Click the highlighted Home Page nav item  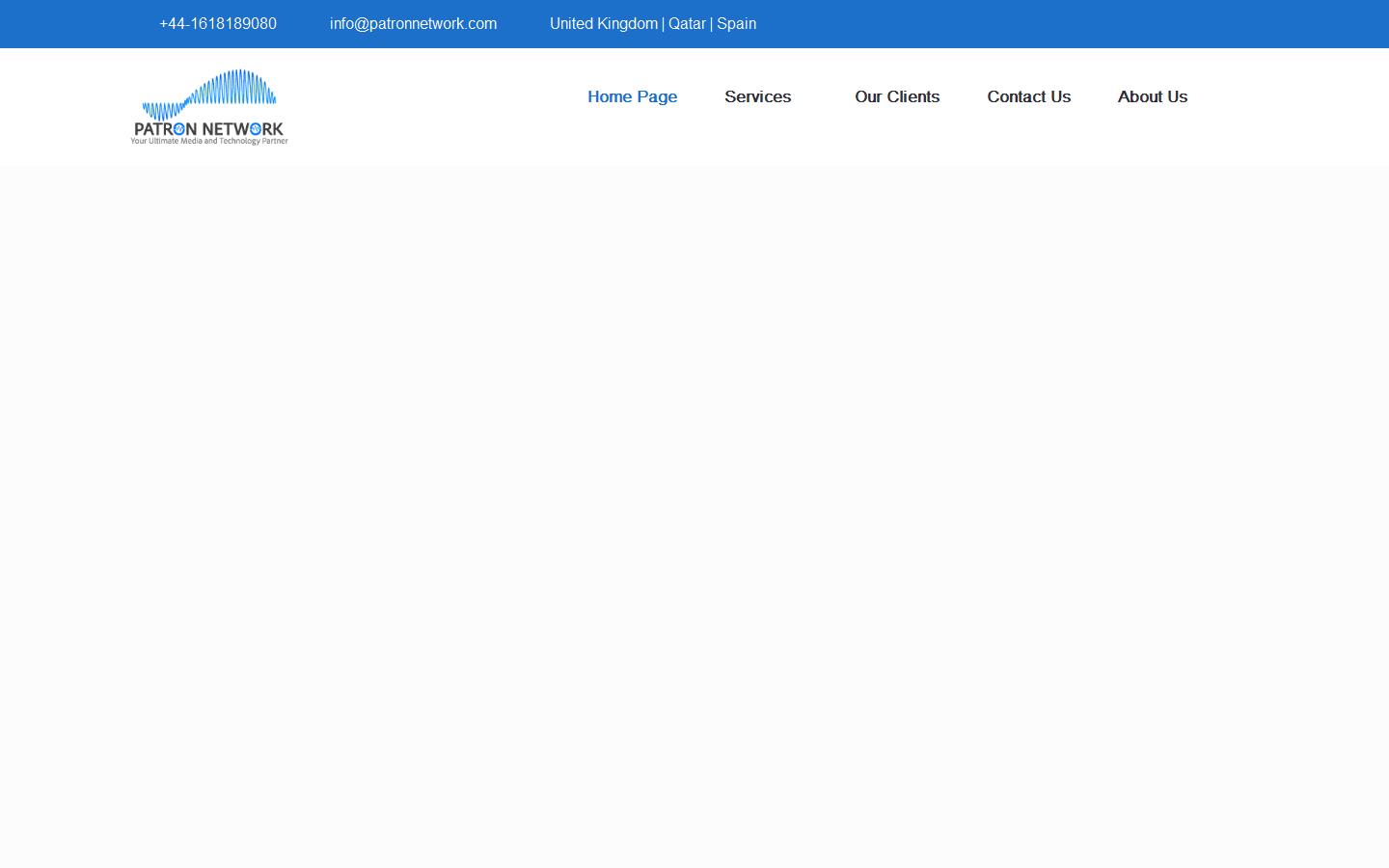tap(632, 96)
